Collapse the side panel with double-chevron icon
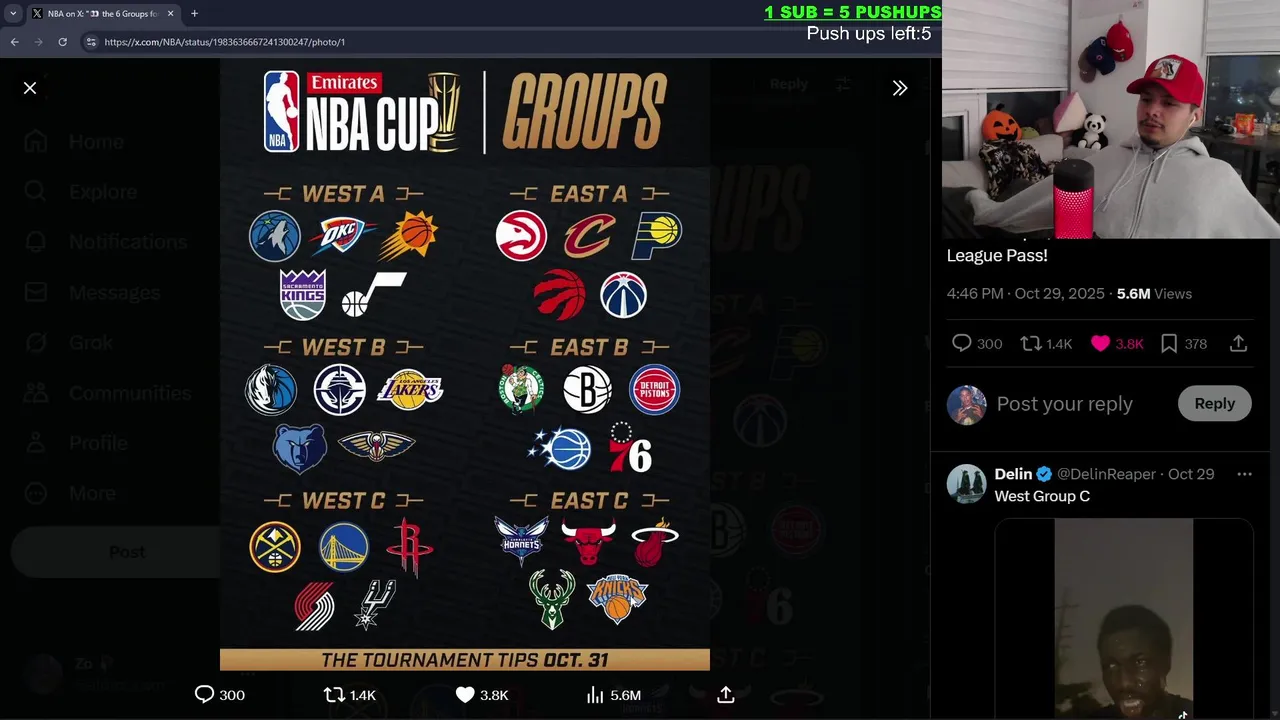Image resolution: width=1280 pixels, height=720 pixels. (x=900, y=88)
